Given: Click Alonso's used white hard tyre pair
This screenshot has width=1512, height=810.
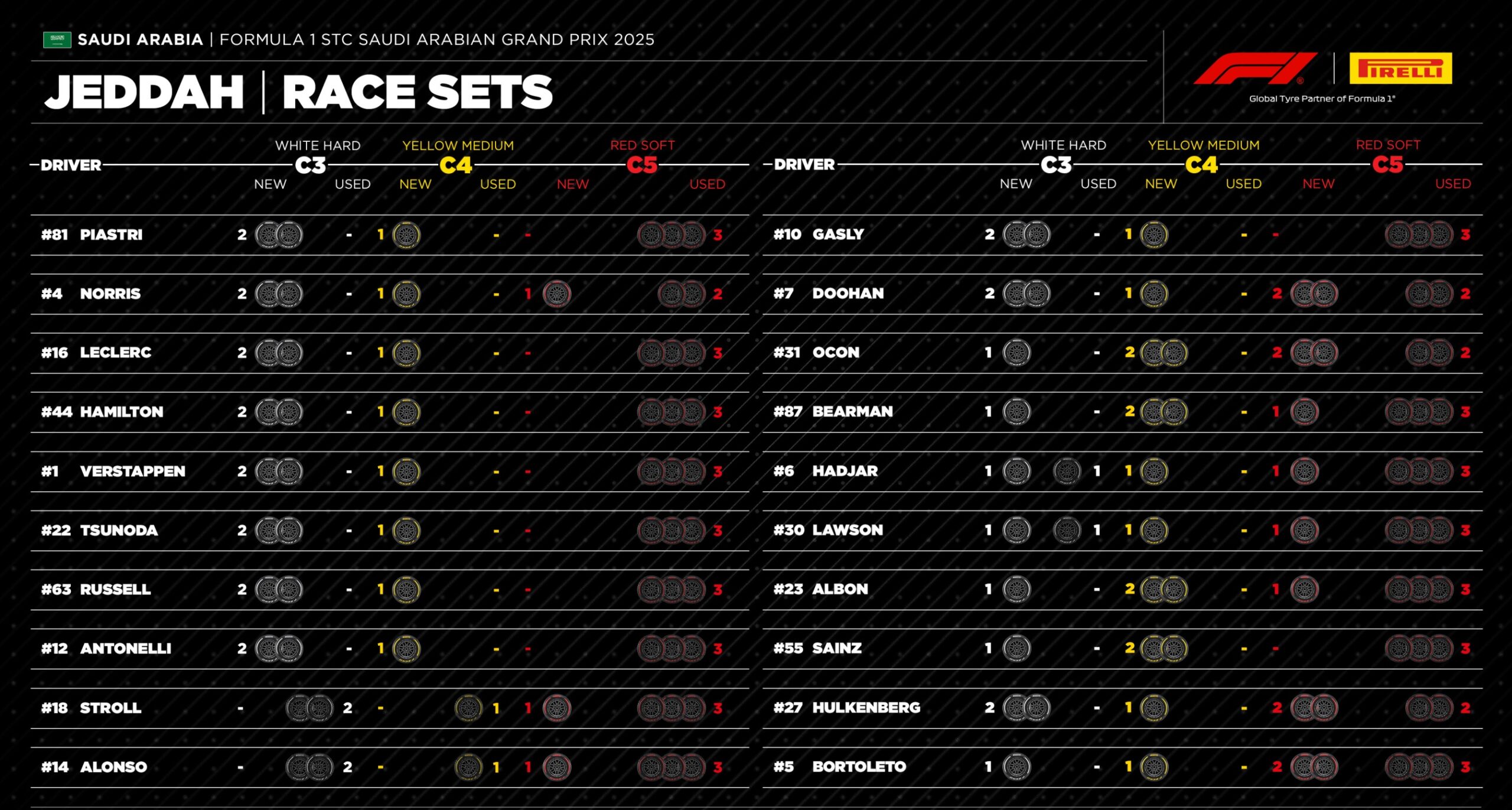Looking at the screenshot, I should (x=310, y=767).
